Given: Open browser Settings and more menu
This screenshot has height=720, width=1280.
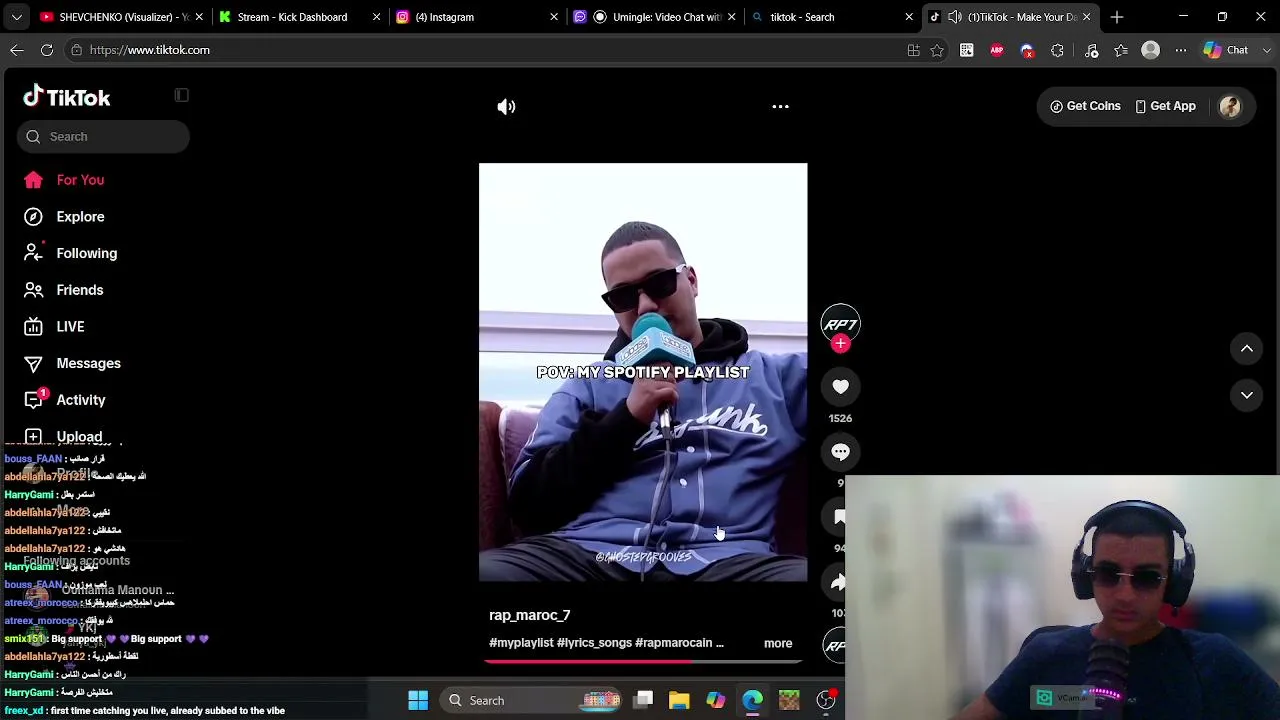Looking at the screenshot, I should pos(1181,50).
